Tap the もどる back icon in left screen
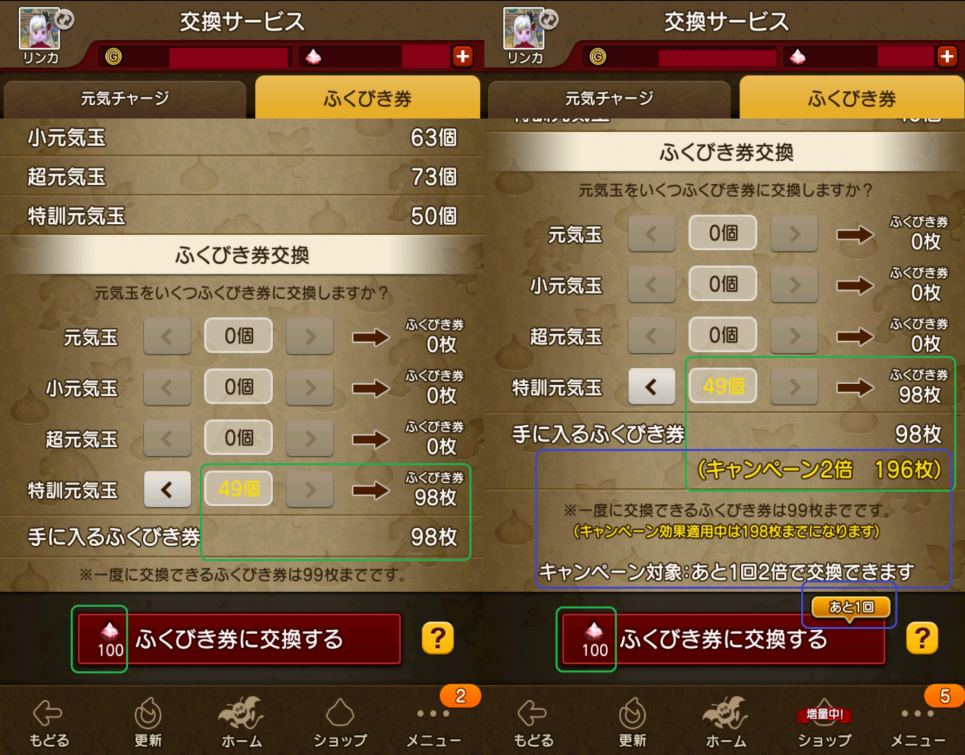This screenshot has width=965, height=755. tap(49, 721)
